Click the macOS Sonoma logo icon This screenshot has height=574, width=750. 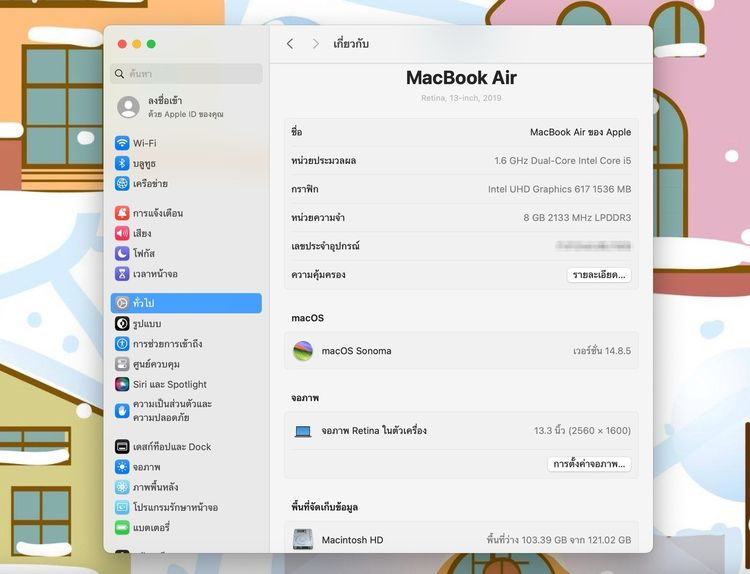[x=303, y=351]
